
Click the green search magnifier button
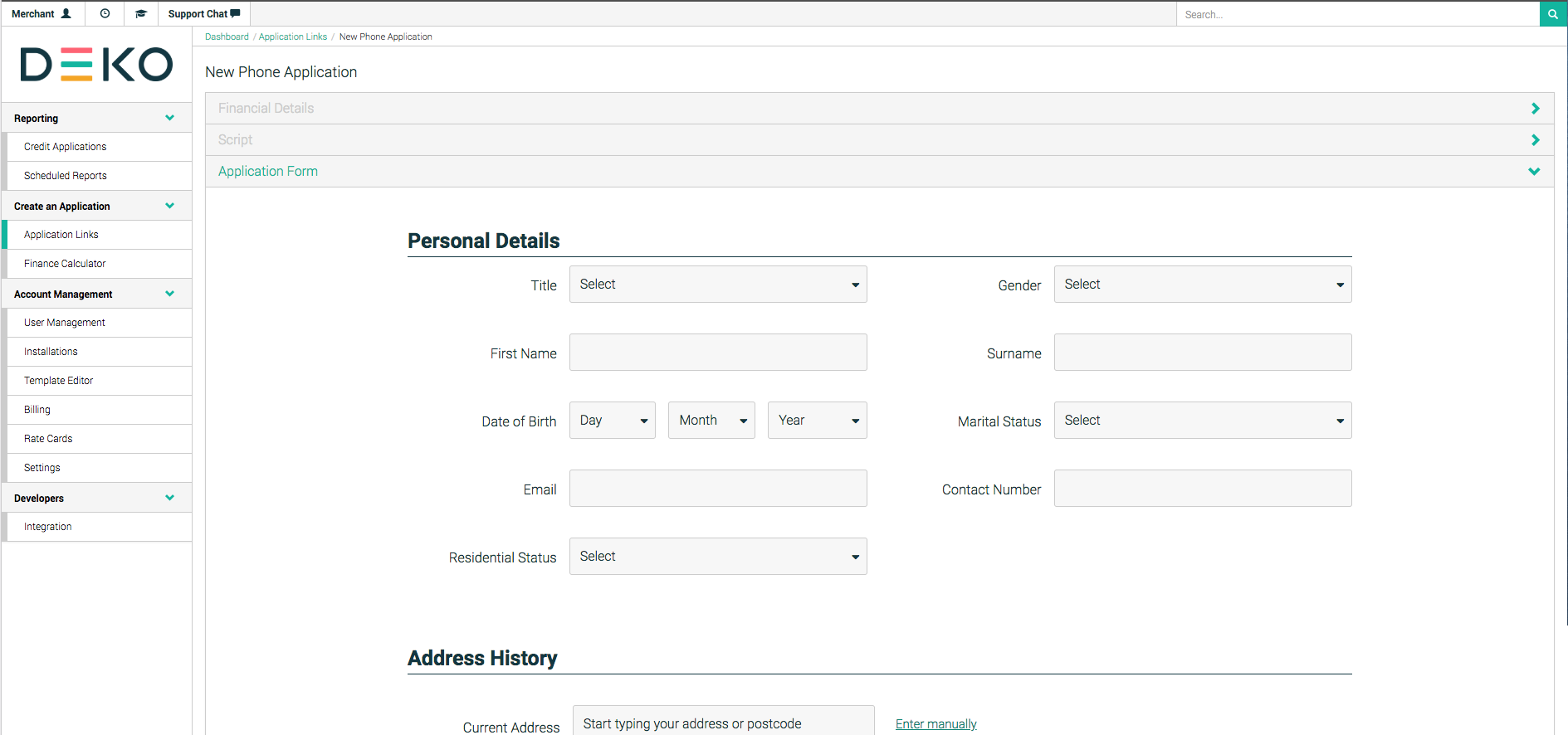click(x=1553, y=14)
